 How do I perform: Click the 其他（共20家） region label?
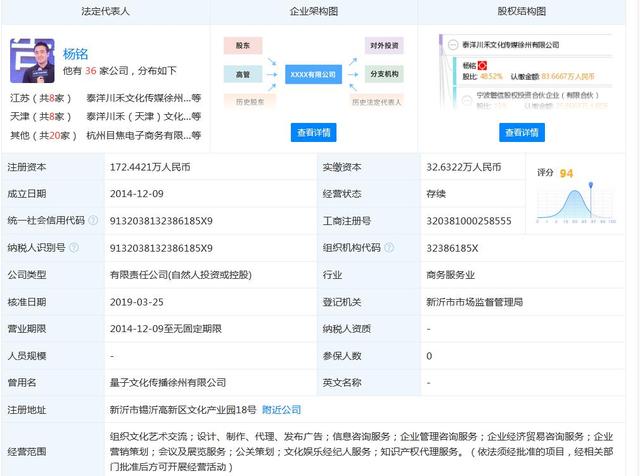43,136
